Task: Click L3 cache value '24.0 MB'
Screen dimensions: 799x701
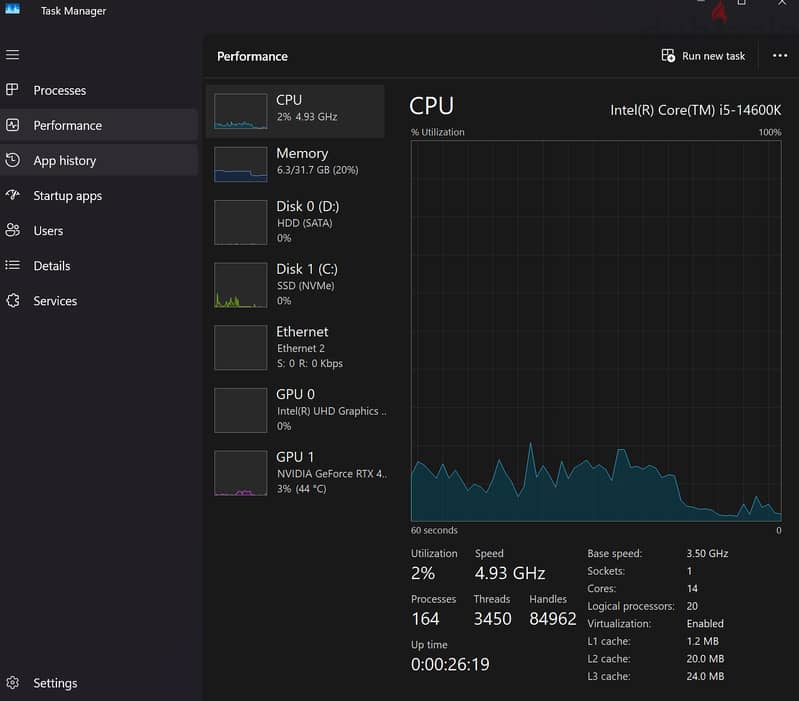Action: click(x=705, y=676)
